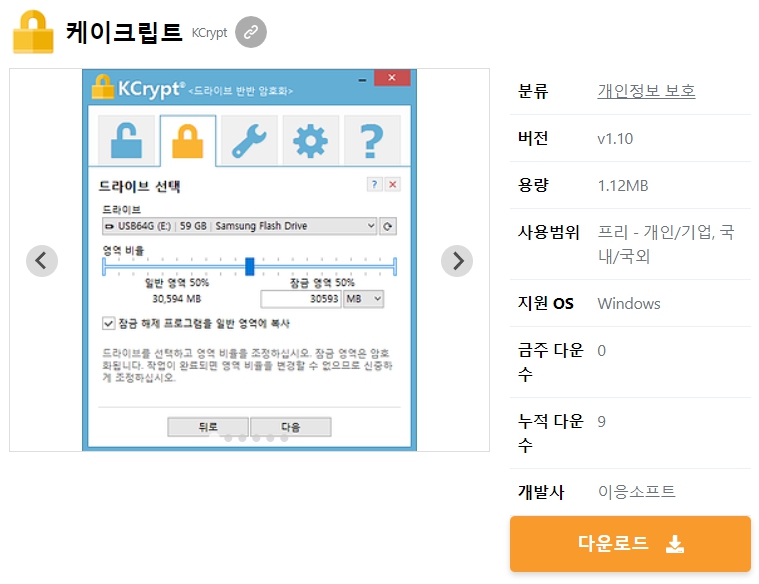Click the 다음 button
Image resolution: width=759 pixels, height=584 pixels.
[291, 427]
